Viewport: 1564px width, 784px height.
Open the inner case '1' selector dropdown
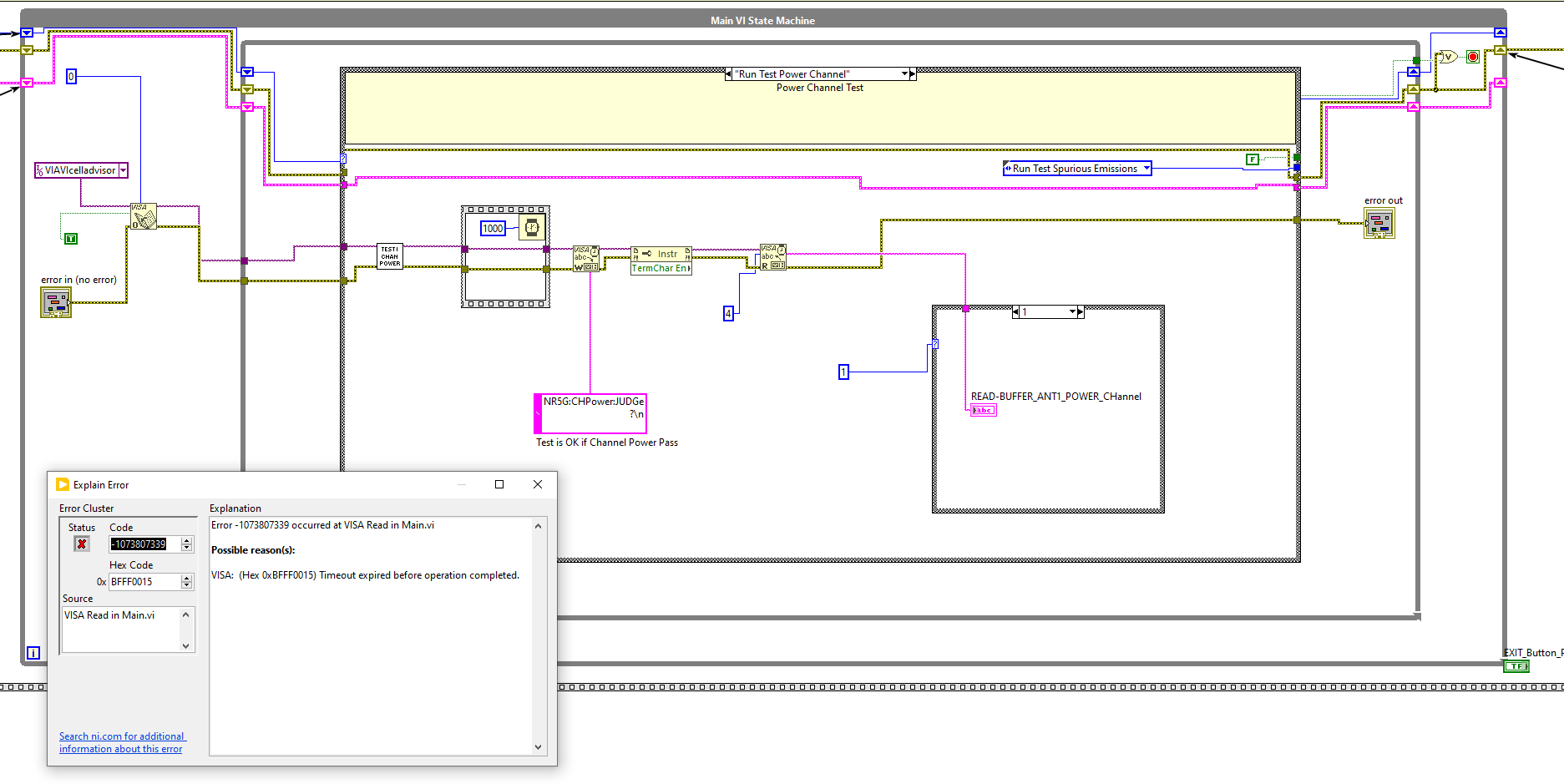[1073, 312]
